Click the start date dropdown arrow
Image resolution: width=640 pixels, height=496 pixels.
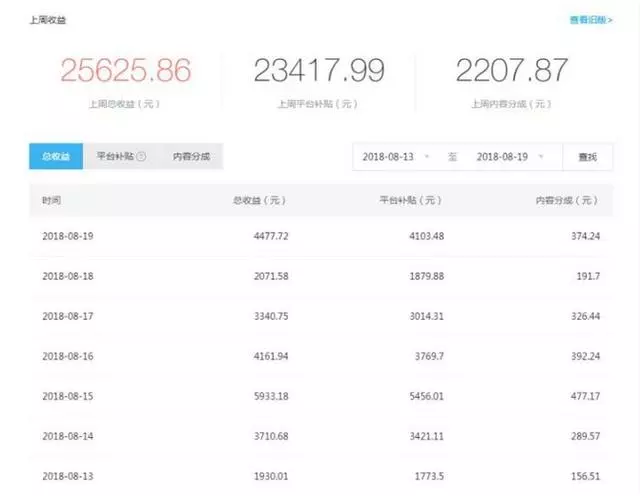click(x=427, y=156)
